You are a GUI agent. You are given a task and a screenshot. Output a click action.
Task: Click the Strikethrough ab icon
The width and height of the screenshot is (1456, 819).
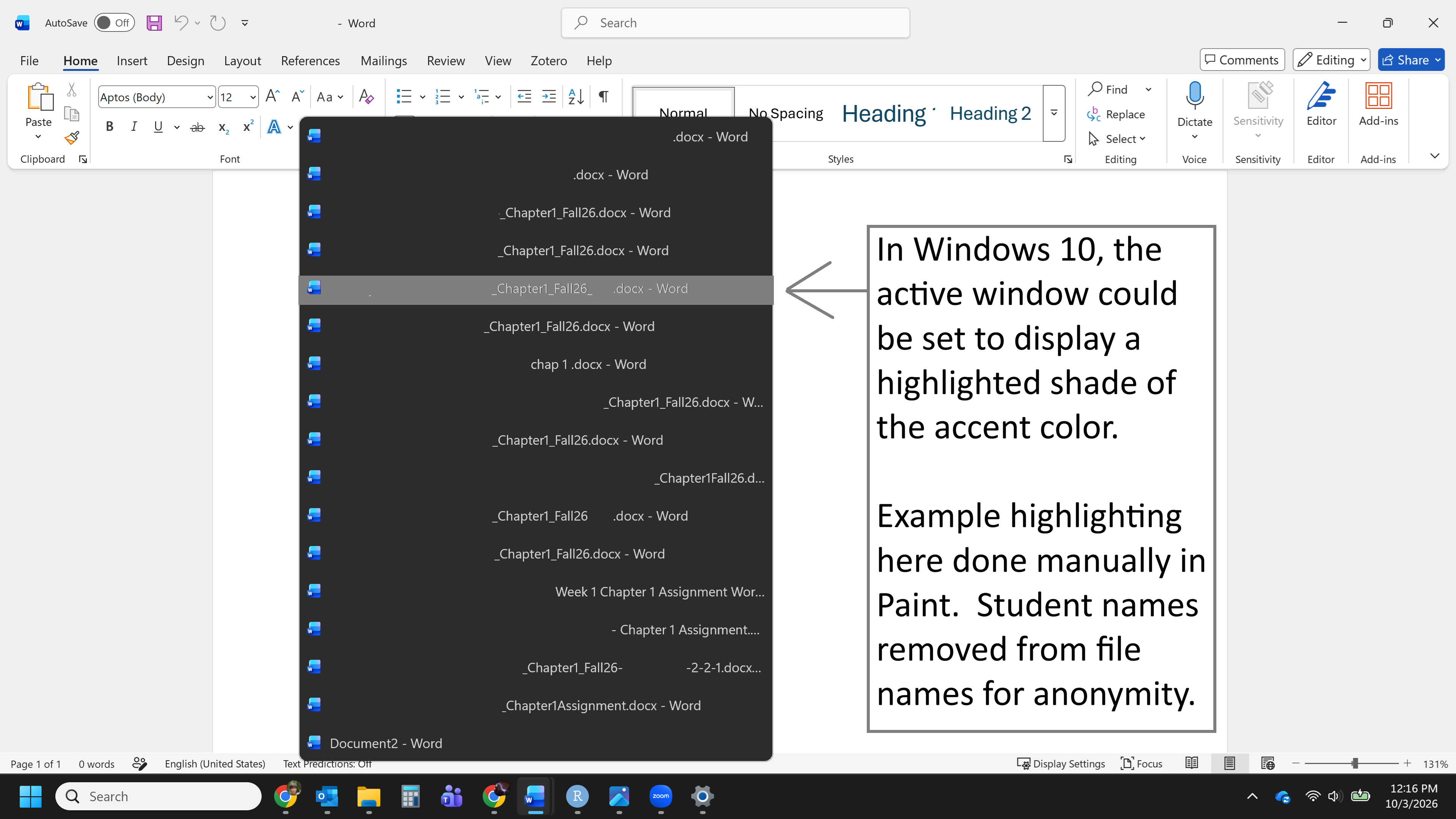tap(197, 128)
